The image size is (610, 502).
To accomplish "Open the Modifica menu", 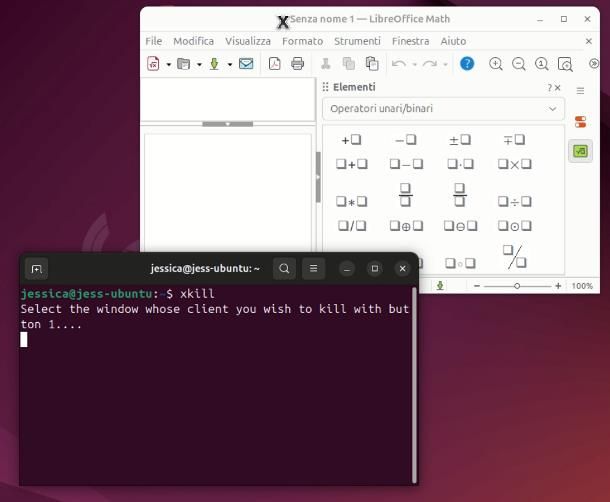I will (193, 41).
